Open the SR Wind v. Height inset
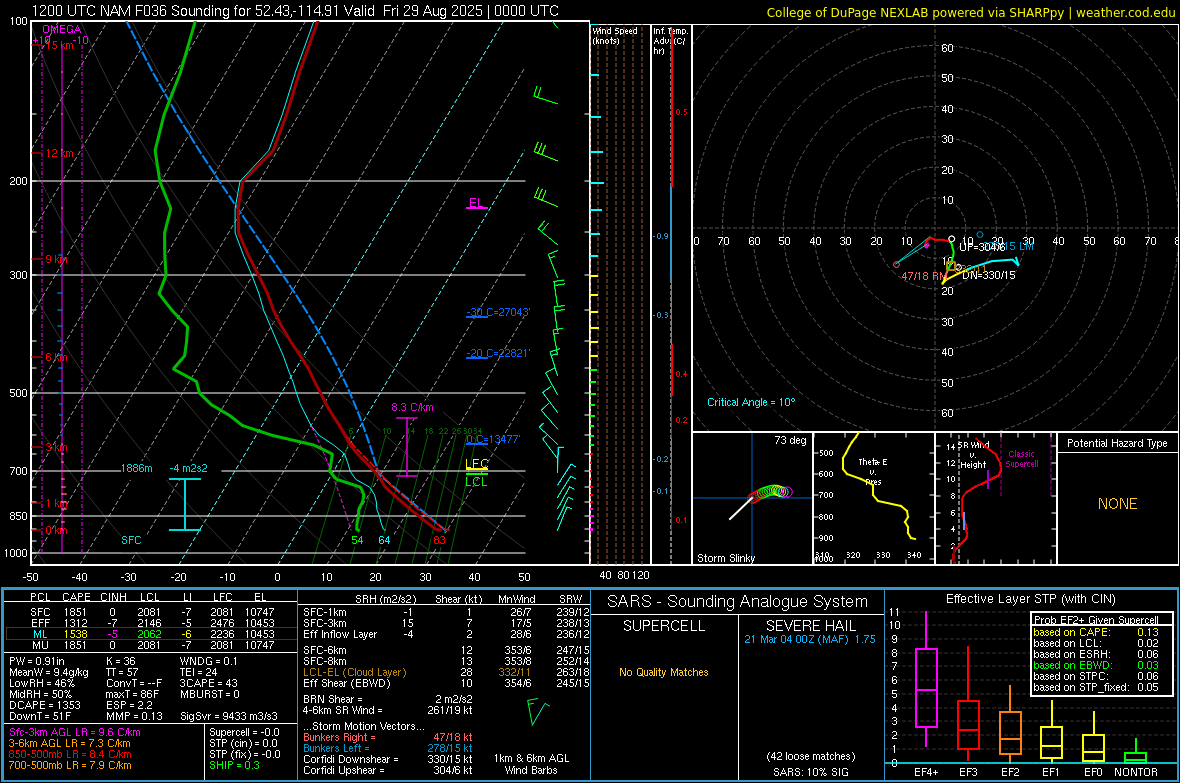The width and height of the screenshot is (1180, 783). [x=995, y=498]
